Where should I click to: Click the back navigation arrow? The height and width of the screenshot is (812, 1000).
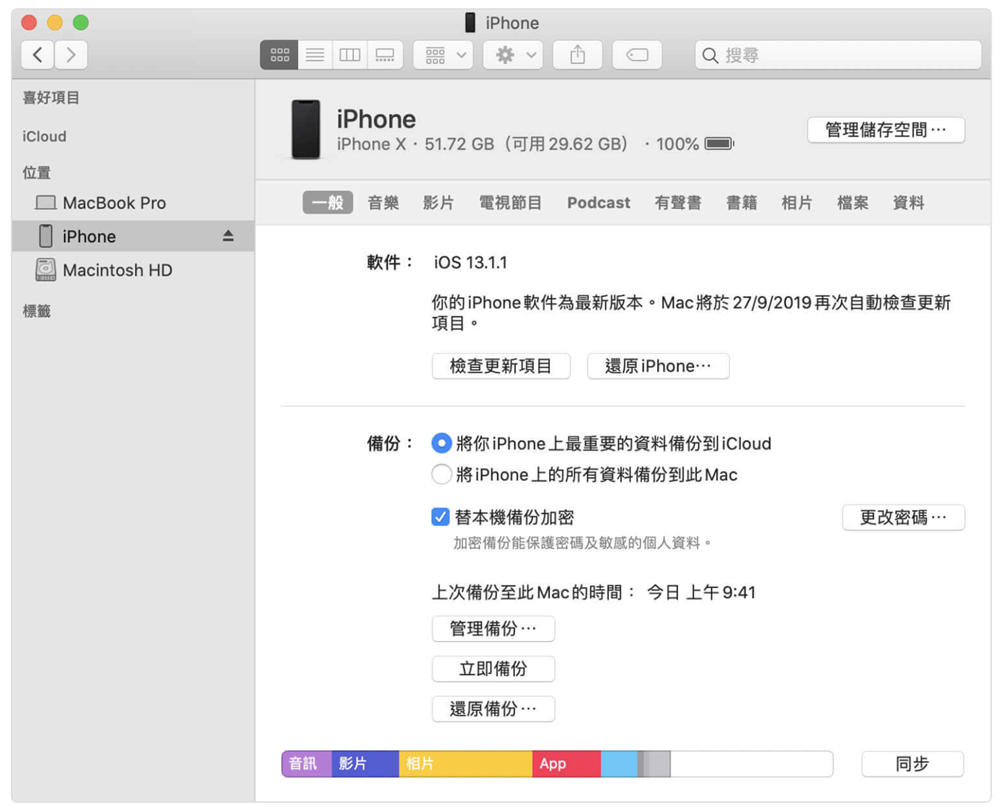click(38, 55)
